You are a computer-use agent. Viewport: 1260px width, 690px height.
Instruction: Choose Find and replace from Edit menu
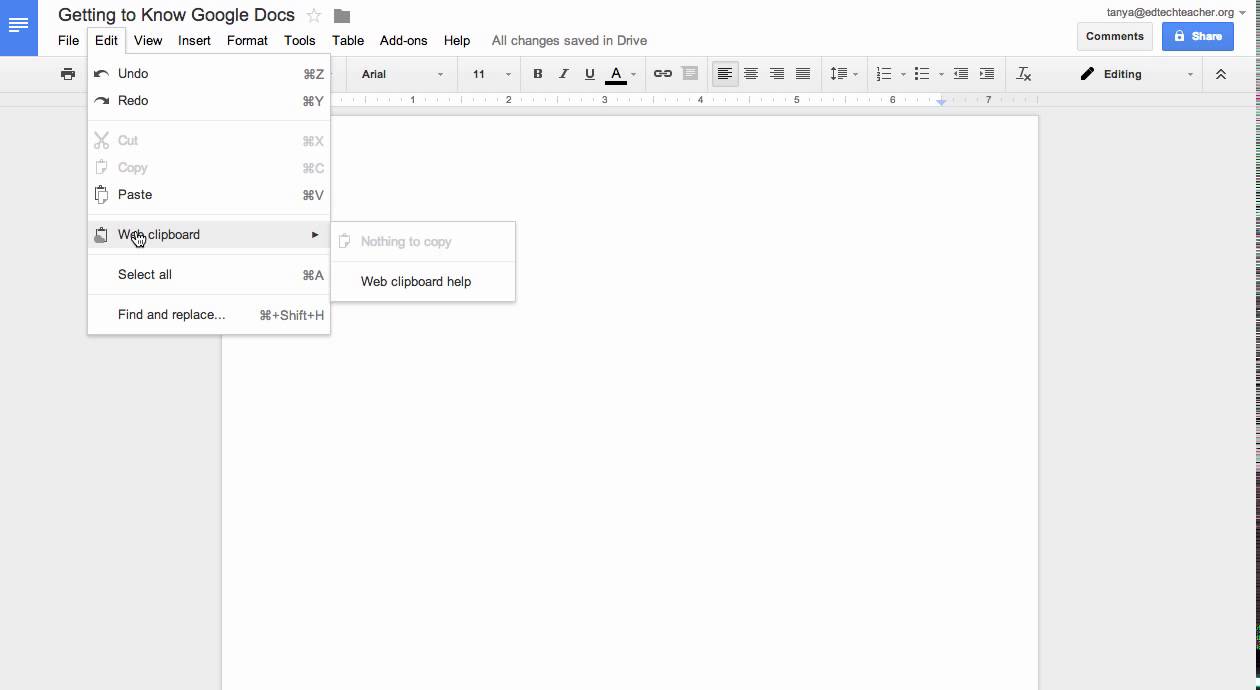pos(209,315)
